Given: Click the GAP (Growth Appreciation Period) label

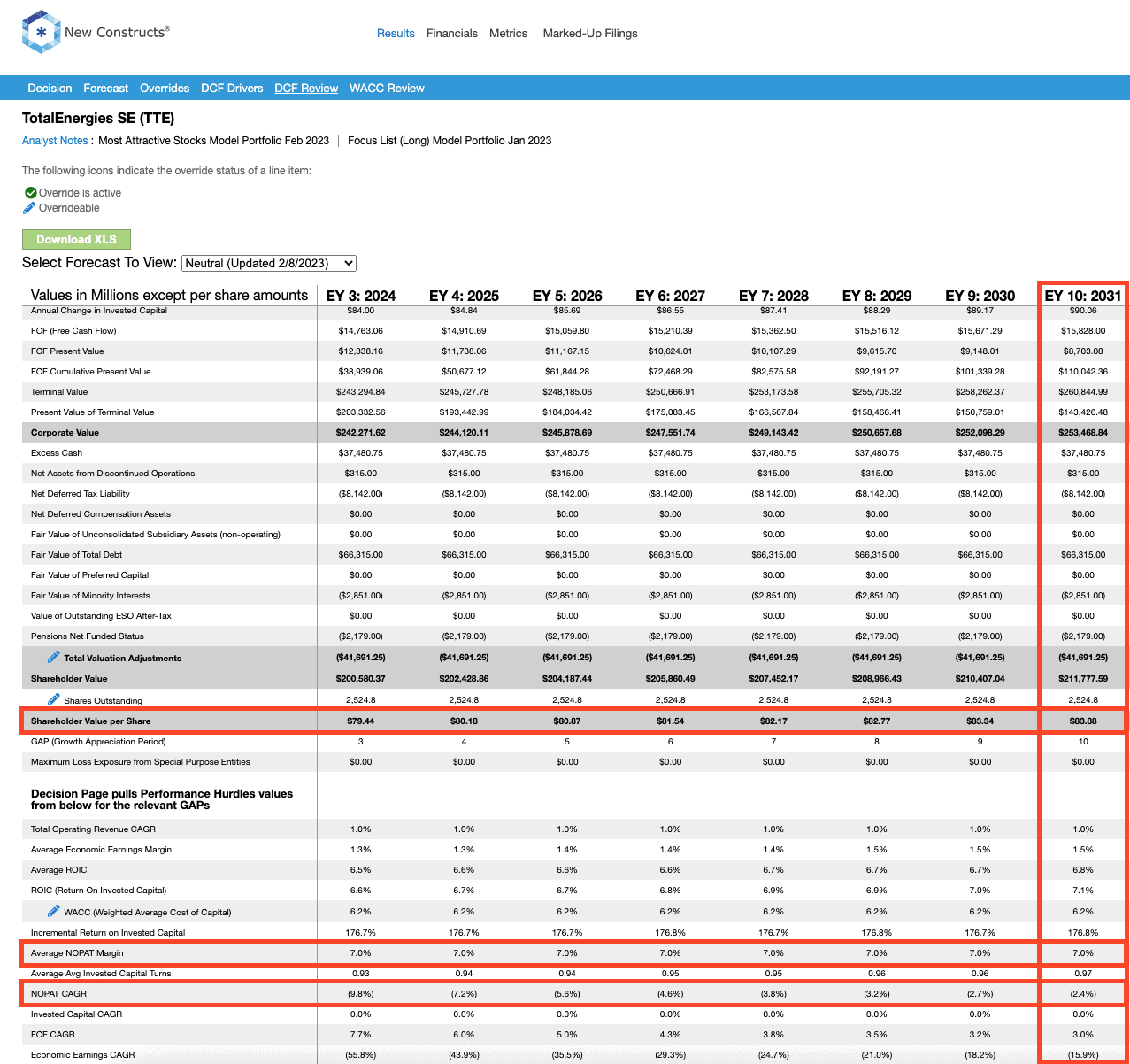Looking at the screenshot, I should (98, 742).
